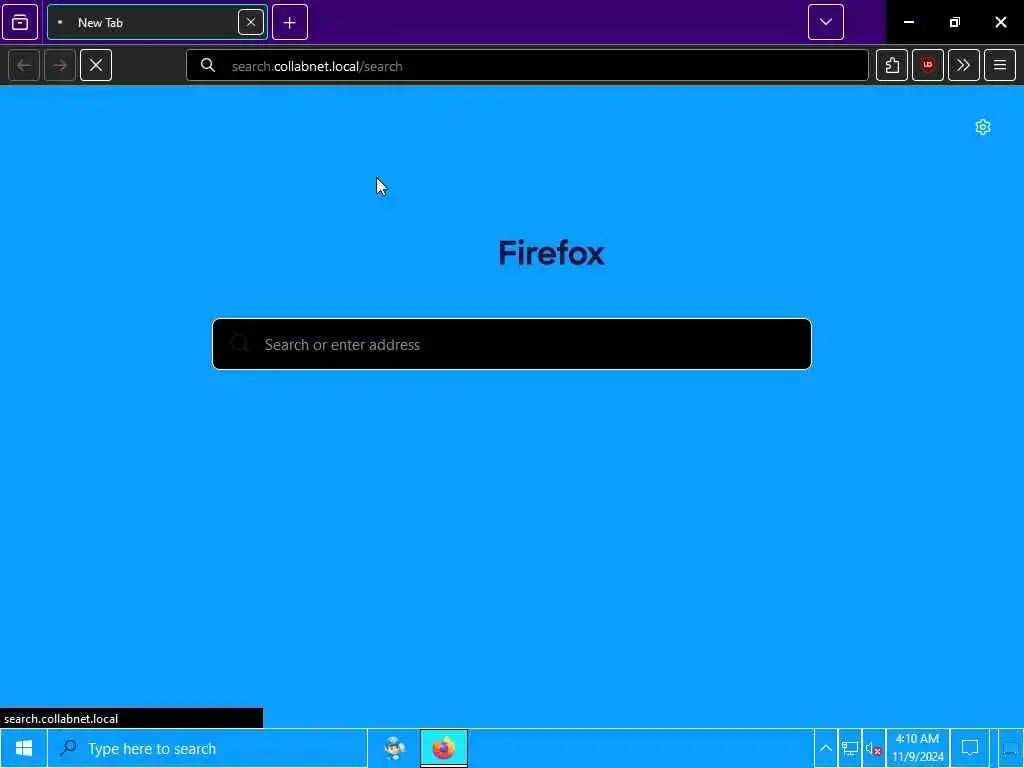
Task: Open the mascot app on the taskbar
Action: coord(394,748)
